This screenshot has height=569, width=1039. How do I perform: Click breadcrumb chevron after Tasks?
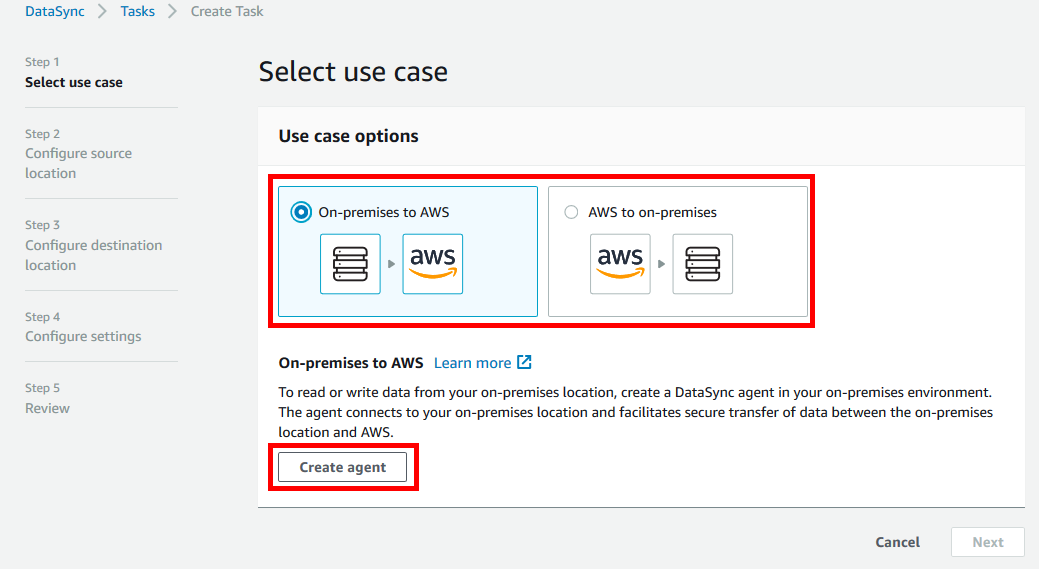[172, 12]
